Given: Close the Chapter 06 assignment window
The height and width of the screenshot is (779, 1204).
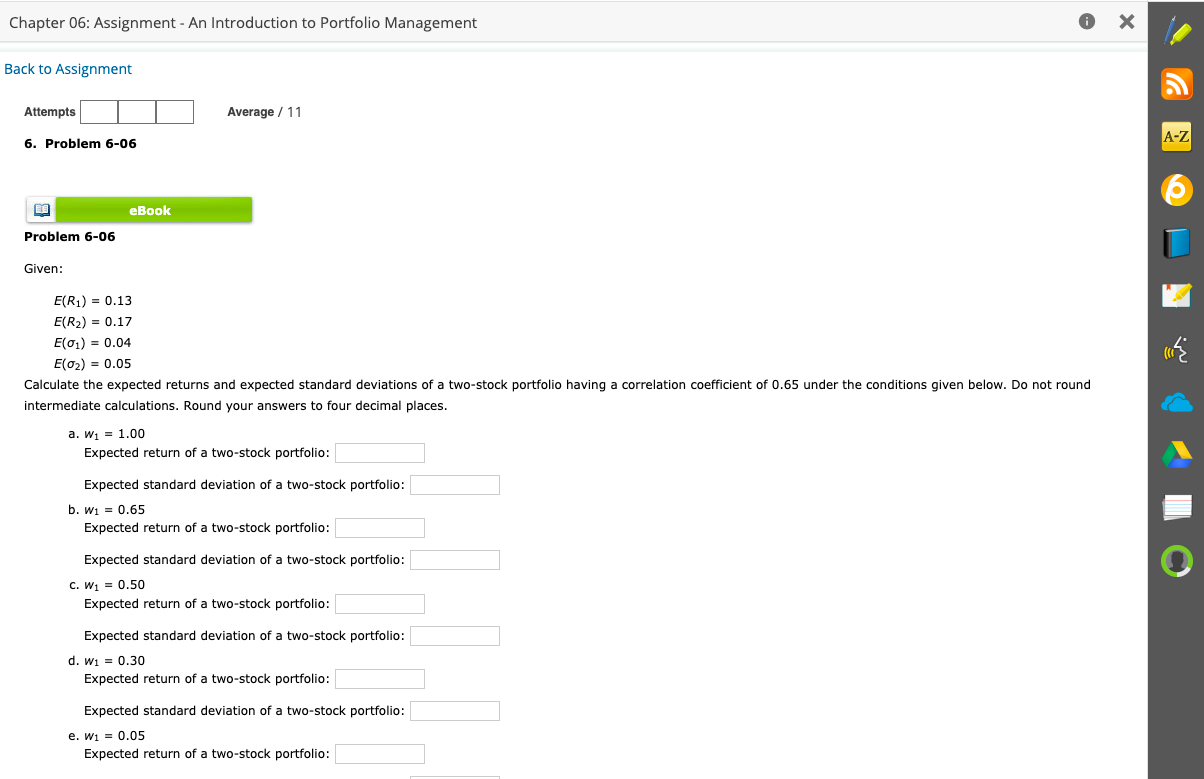Looking at the screenshot, I should pyautogui.click(x=1127, y=21).
